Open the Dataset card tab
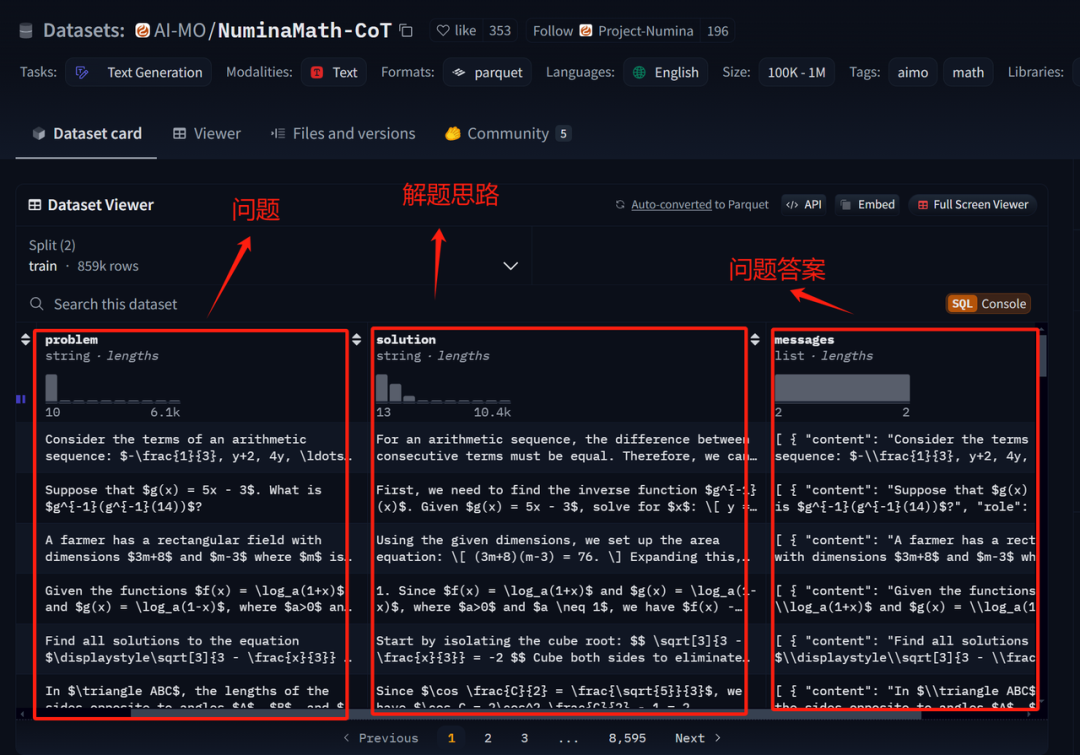The width and height of the screenshot is (1080, 755). tap(87, 134)
